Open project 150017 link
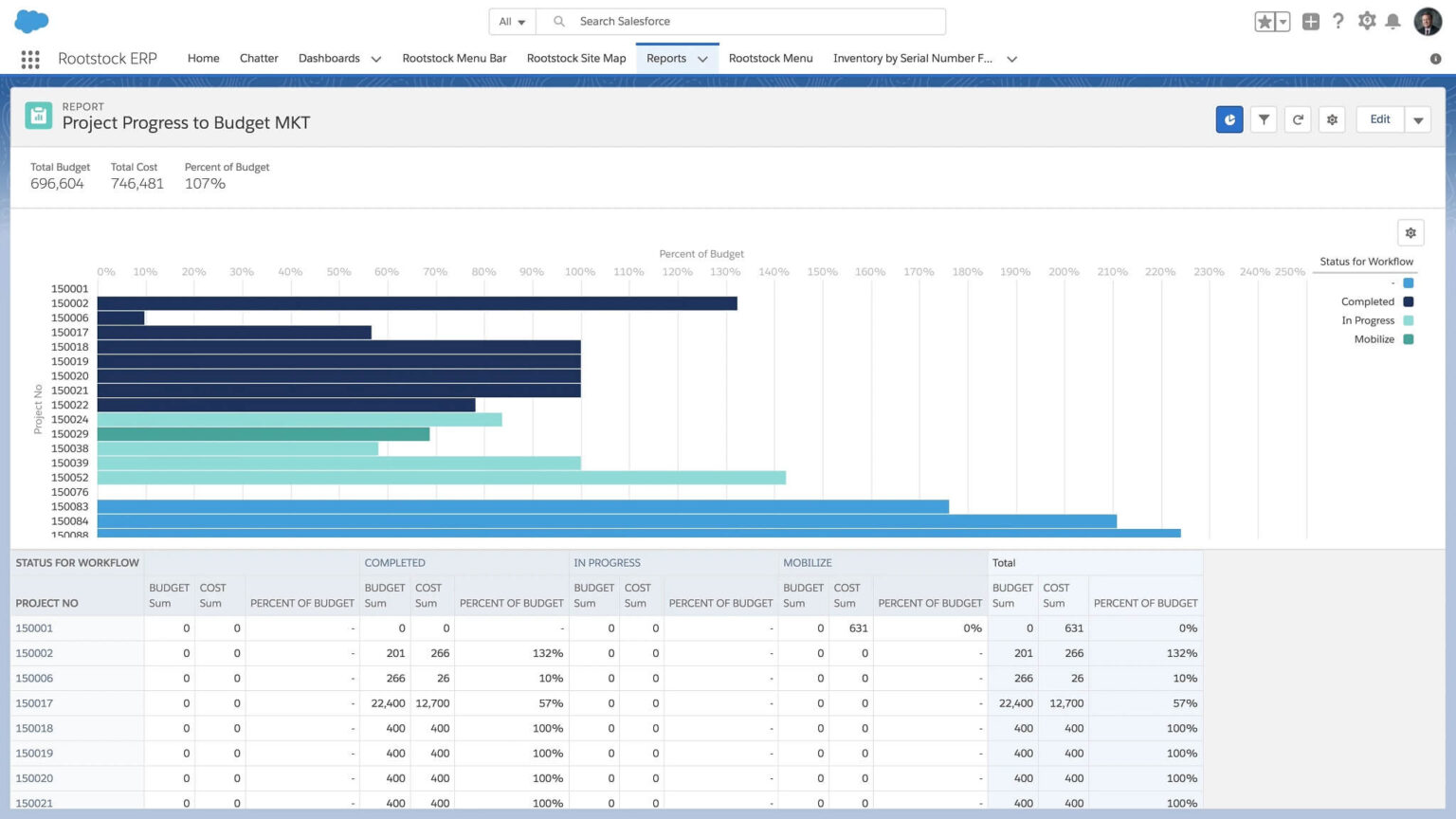The height and width of the screenshot is (819, 1456). tap(34, 703)
